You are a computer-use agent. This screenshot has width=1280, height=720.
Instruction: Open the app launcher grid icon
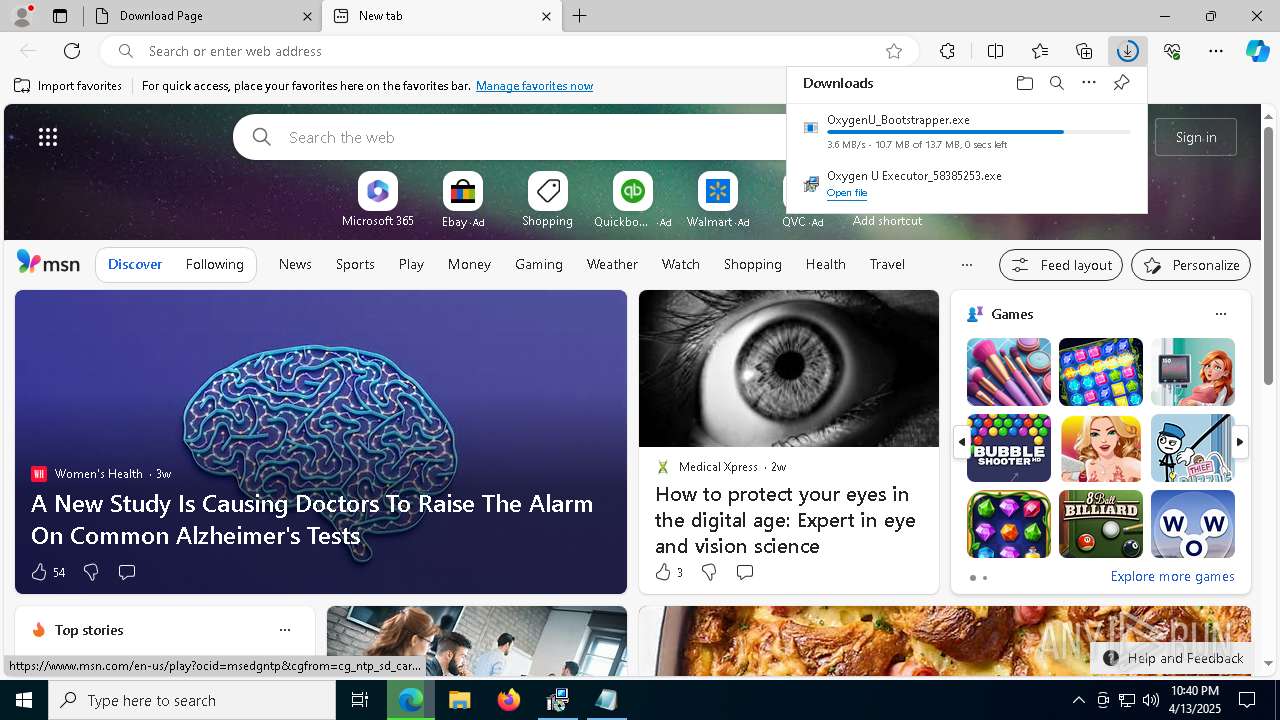click(48, 137)
